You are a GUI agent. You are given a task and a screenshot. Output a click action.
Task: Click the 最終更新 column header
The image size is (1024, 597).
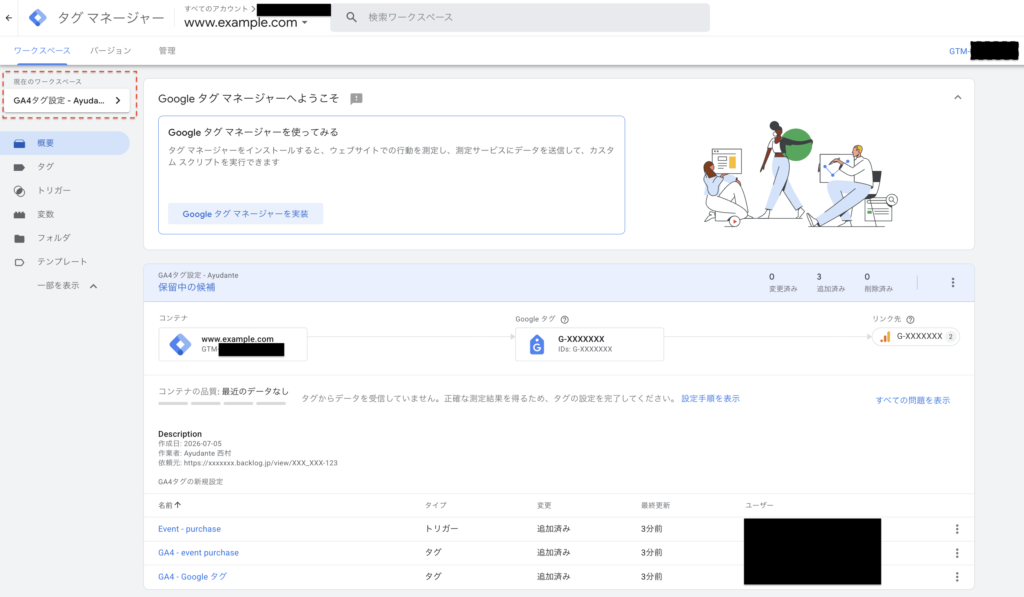click(x=655, y=506)
